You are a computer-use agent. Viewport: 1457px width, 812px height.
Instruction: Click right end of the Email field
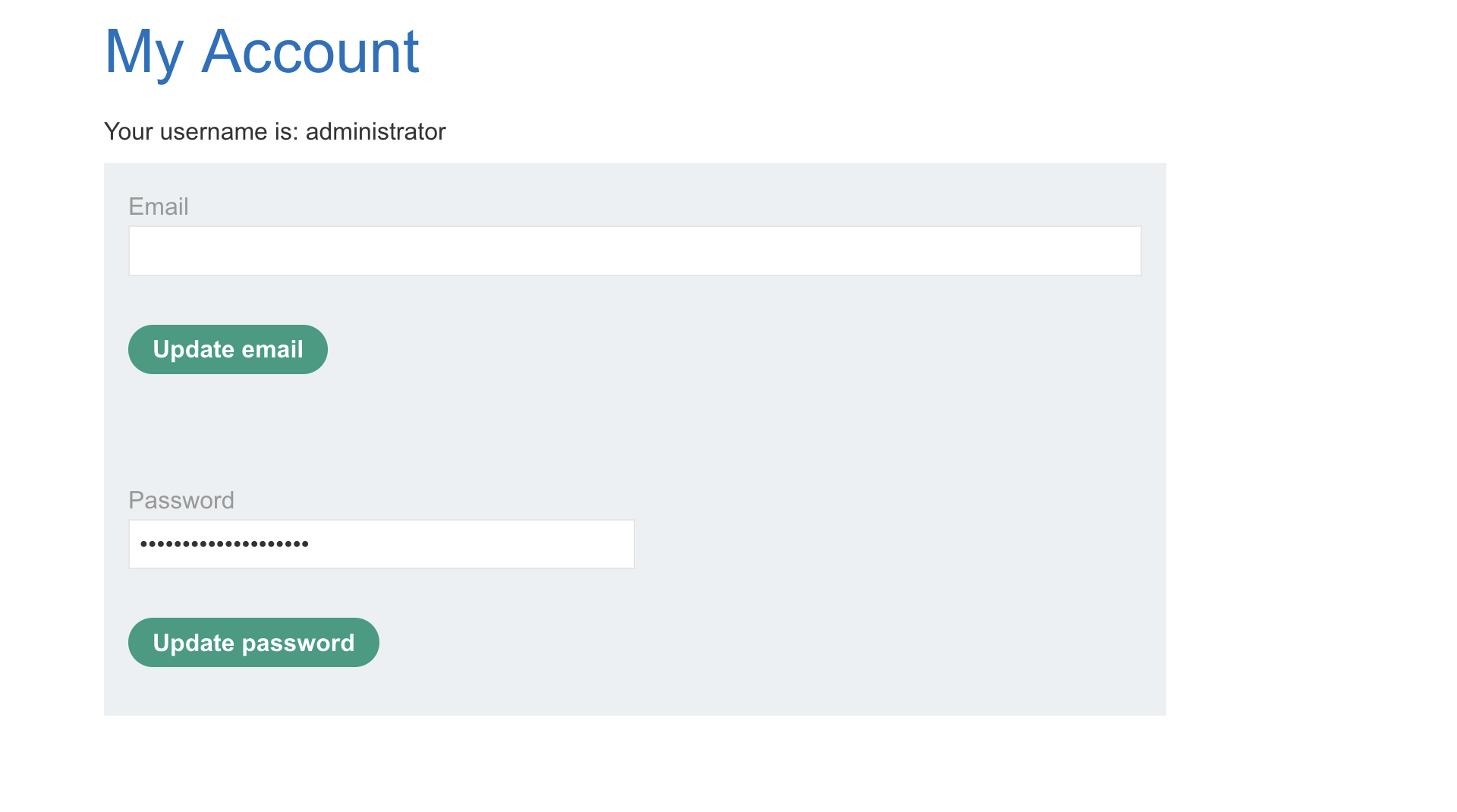1108,250
